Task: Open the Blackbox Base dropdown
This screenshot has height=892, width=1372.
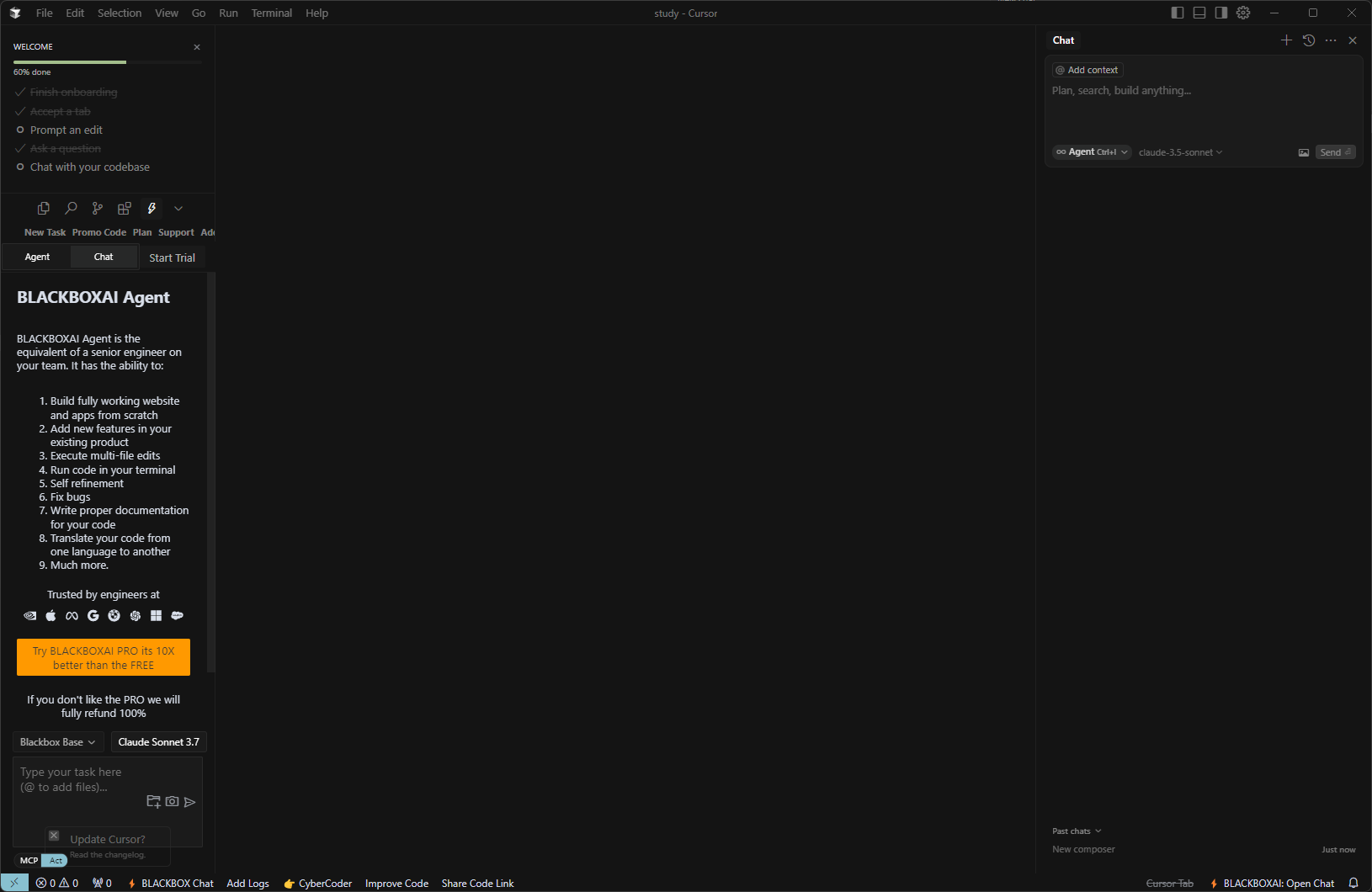Action: point(58,741)
